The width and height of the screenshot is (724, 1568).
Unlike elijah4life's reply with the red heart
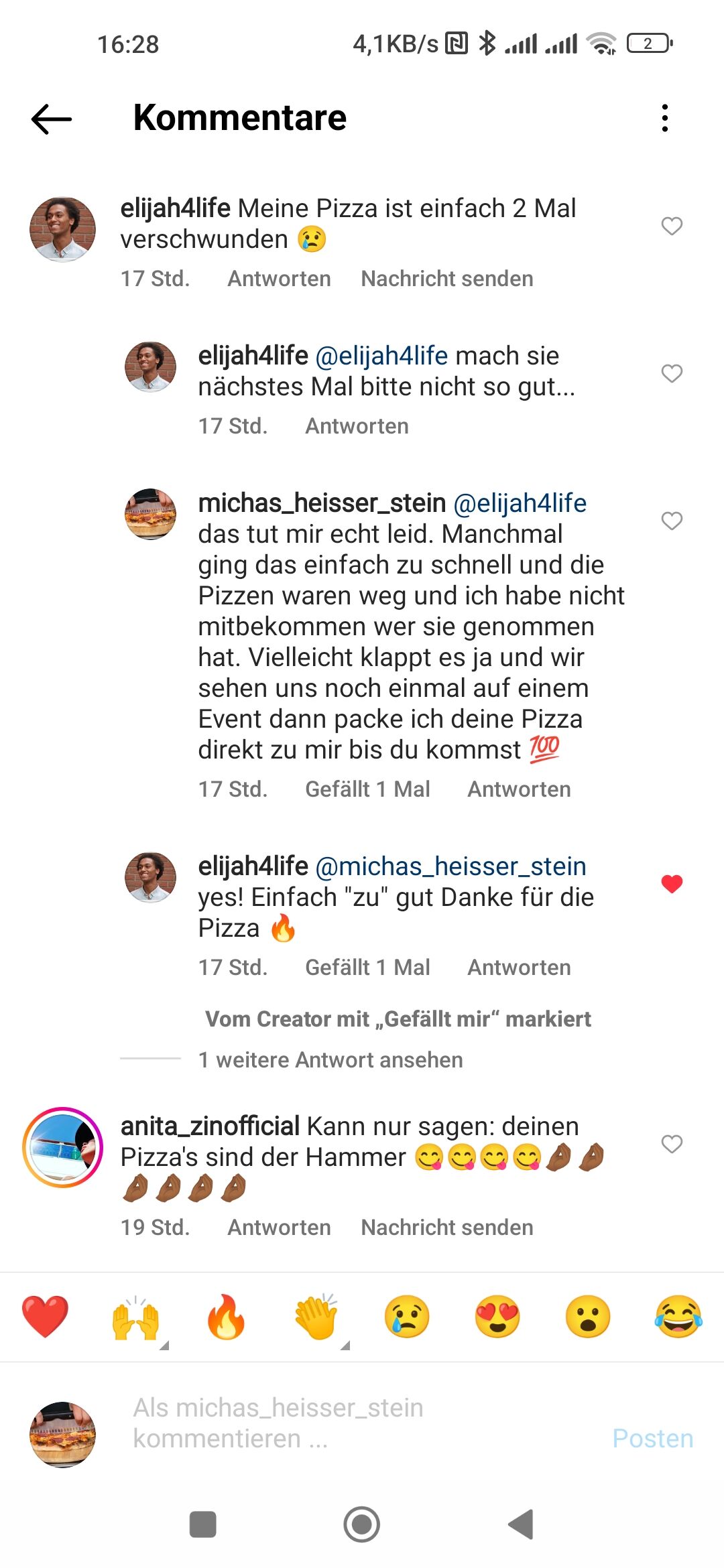click(672, 883)
